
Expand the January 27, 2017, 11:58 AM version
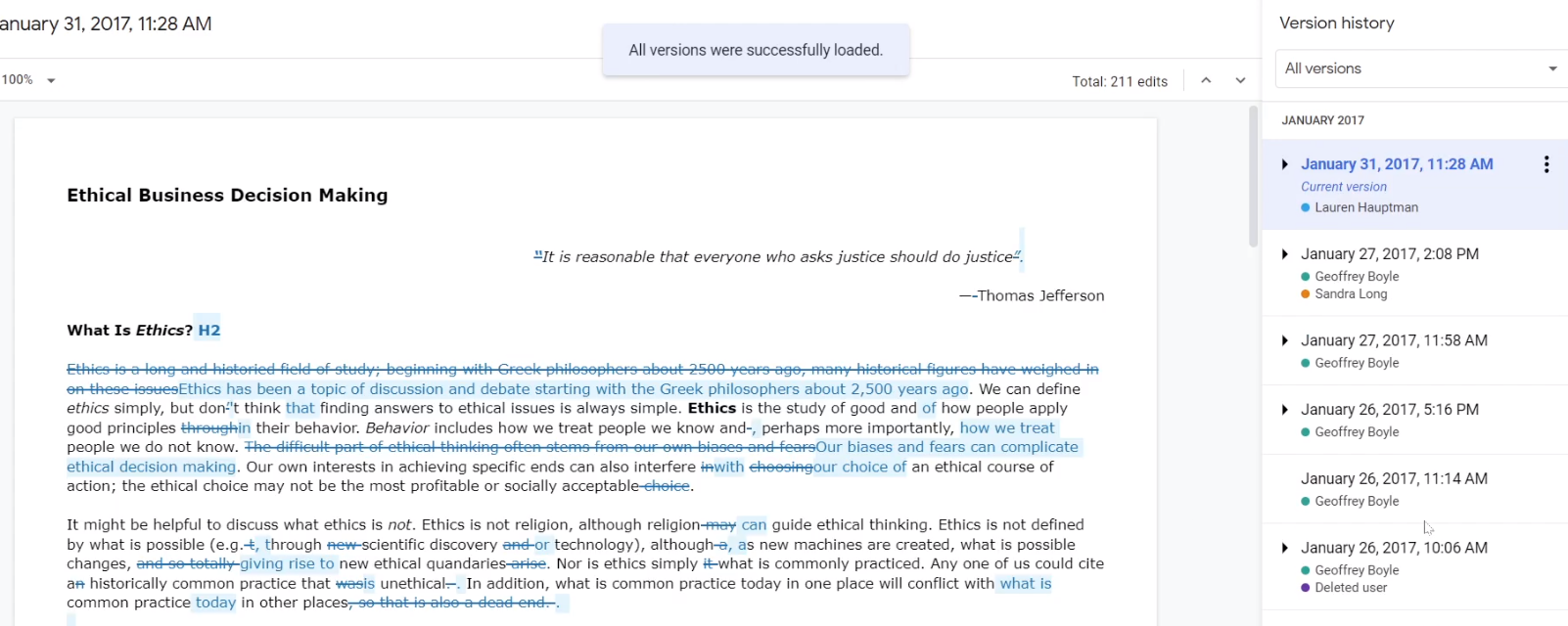(1284, 341)
